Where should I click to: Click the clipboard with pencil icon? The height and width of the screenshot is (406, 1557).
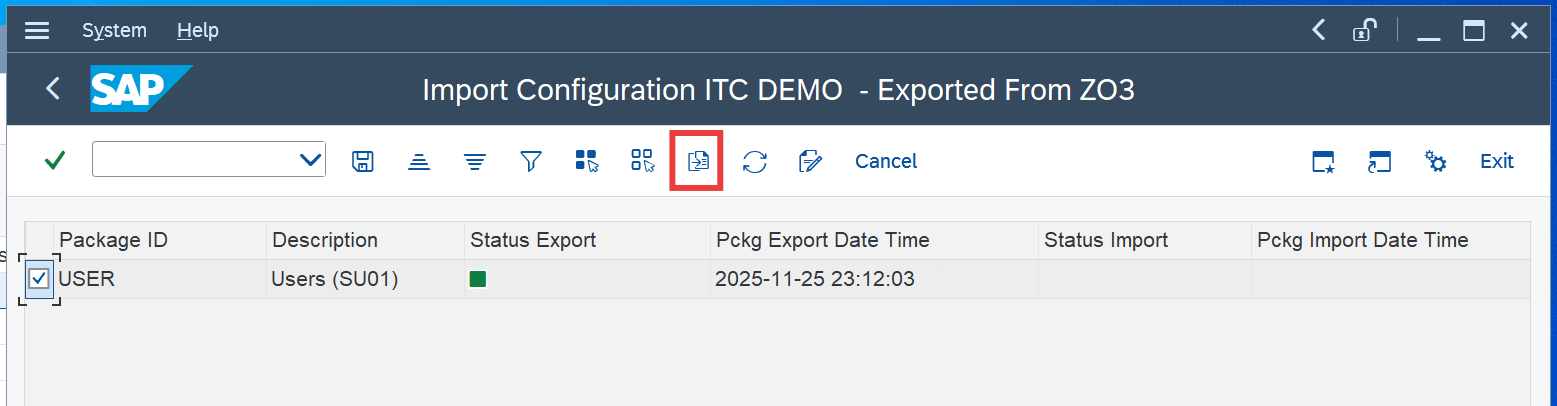pos(810,161)
